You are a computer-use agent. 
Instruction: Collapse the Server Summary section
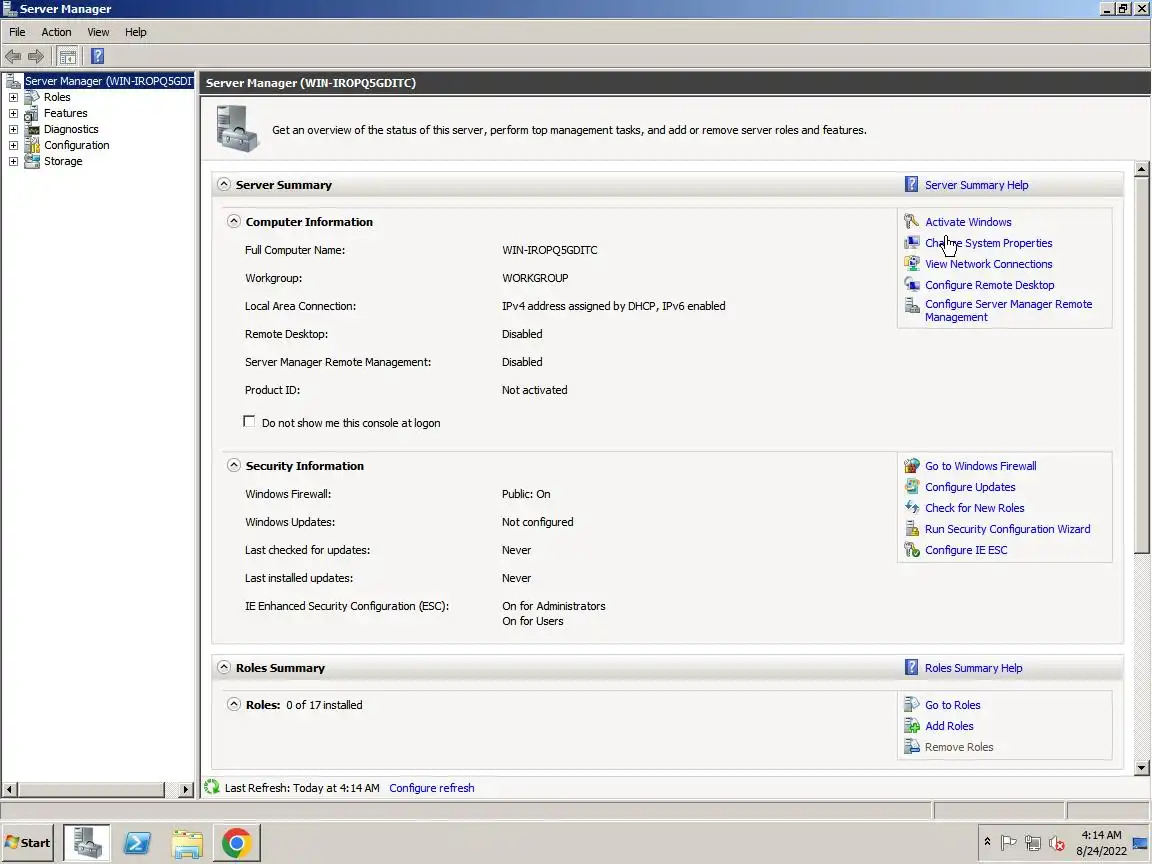(224, 184)
